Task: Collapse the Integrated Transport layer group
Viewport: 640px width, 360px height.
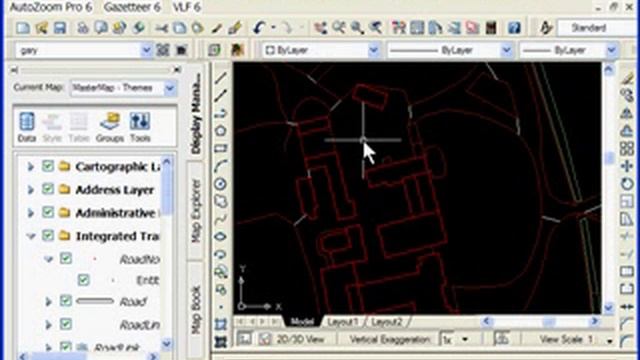Action: (31, 236)
